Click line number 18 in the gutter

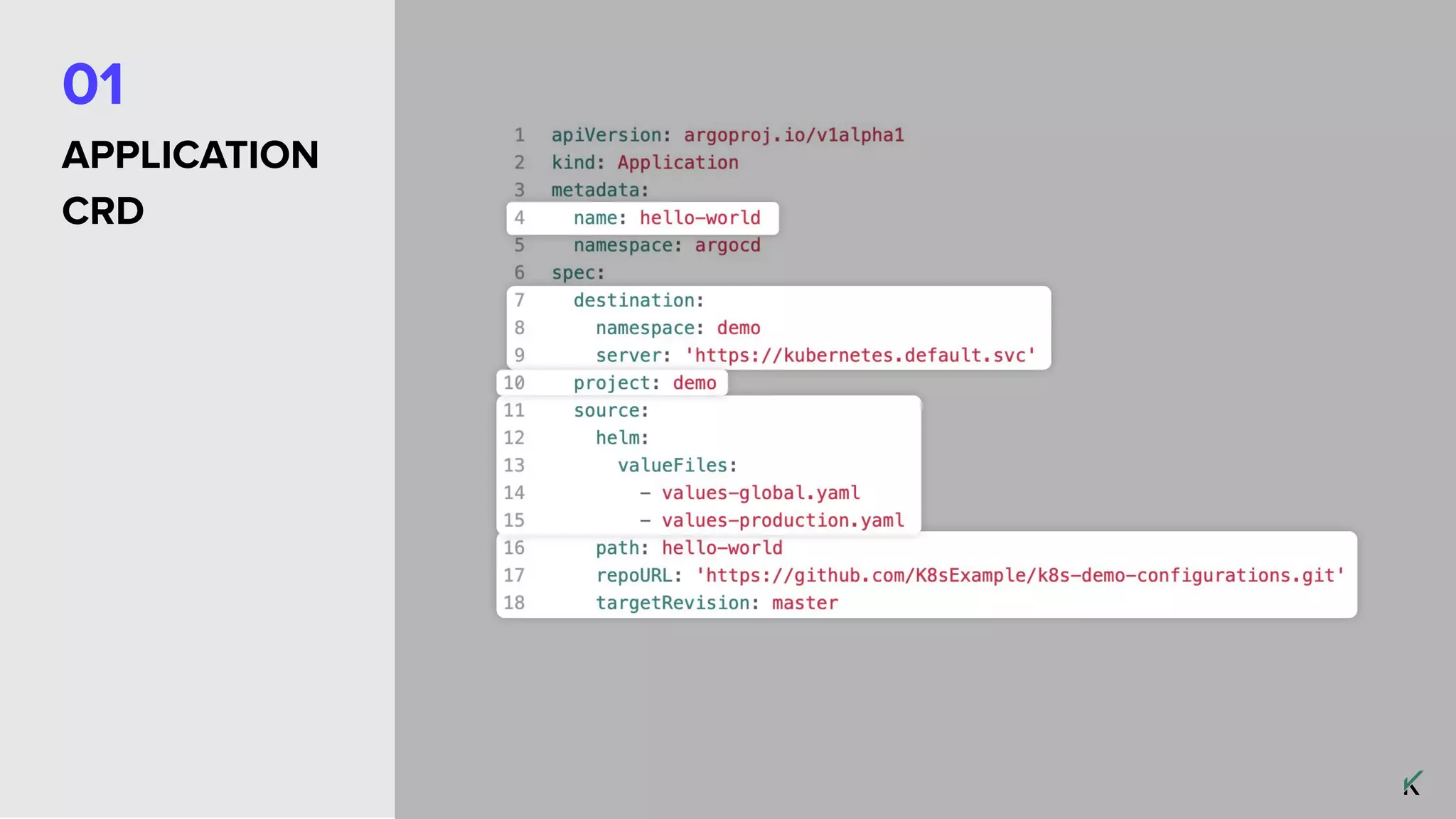click(x=514, y=603)
